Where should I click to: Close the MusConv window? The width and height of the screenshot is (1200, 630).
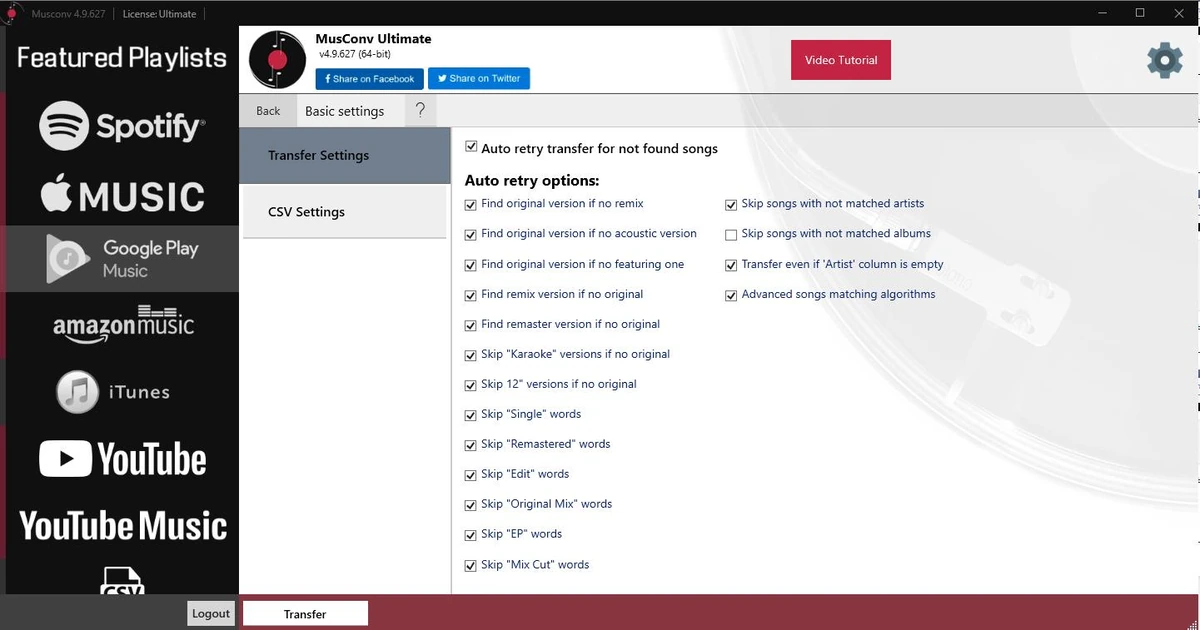(1179, 13)
